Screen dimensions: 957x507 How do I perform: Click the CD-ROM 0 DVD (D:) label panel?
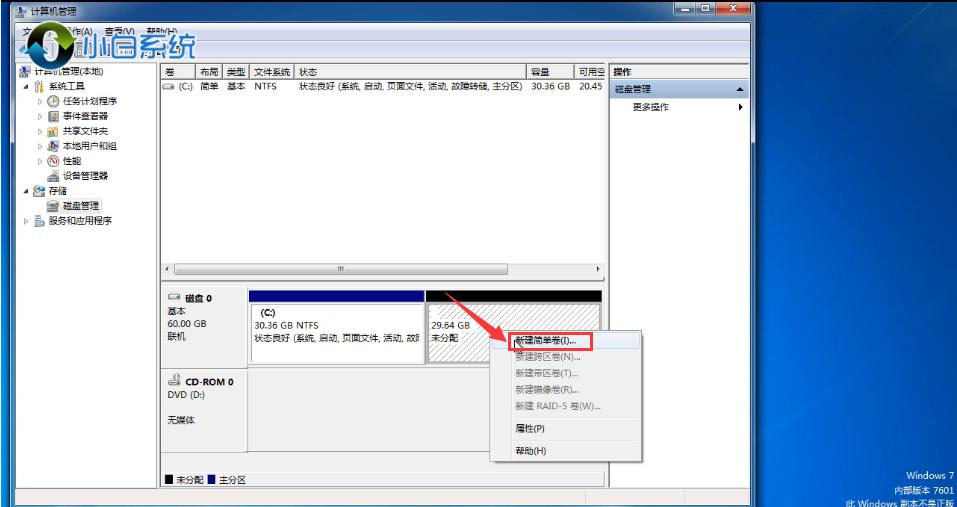pos(204,410)
